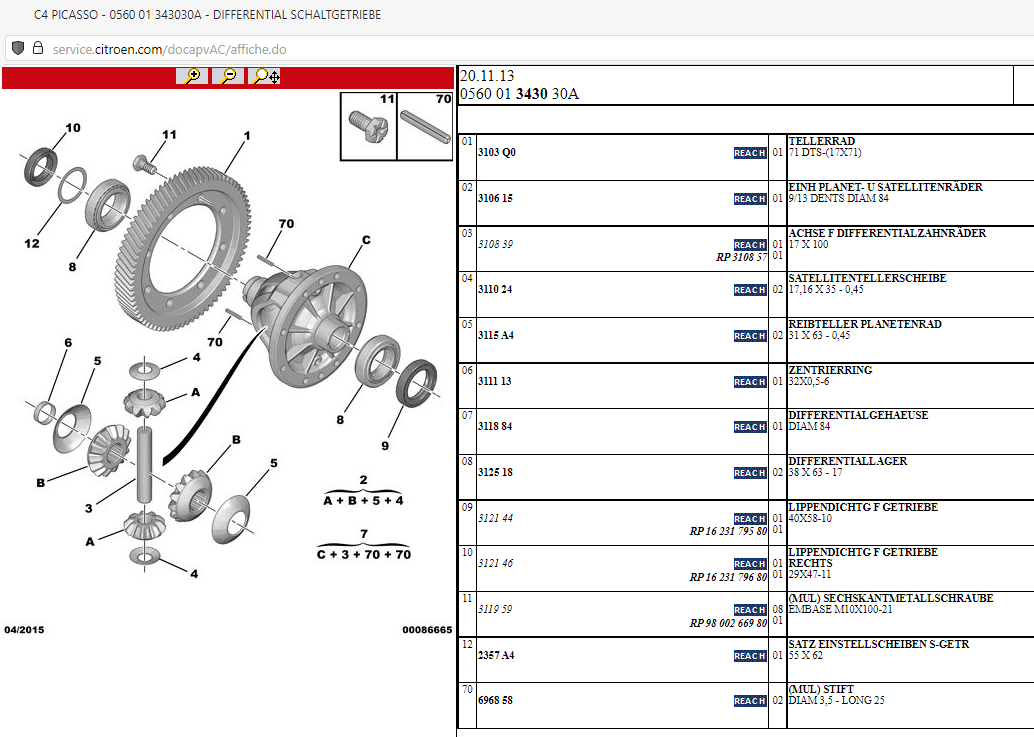Open replacement part RP 16 231 796 80

coord(728,577)
